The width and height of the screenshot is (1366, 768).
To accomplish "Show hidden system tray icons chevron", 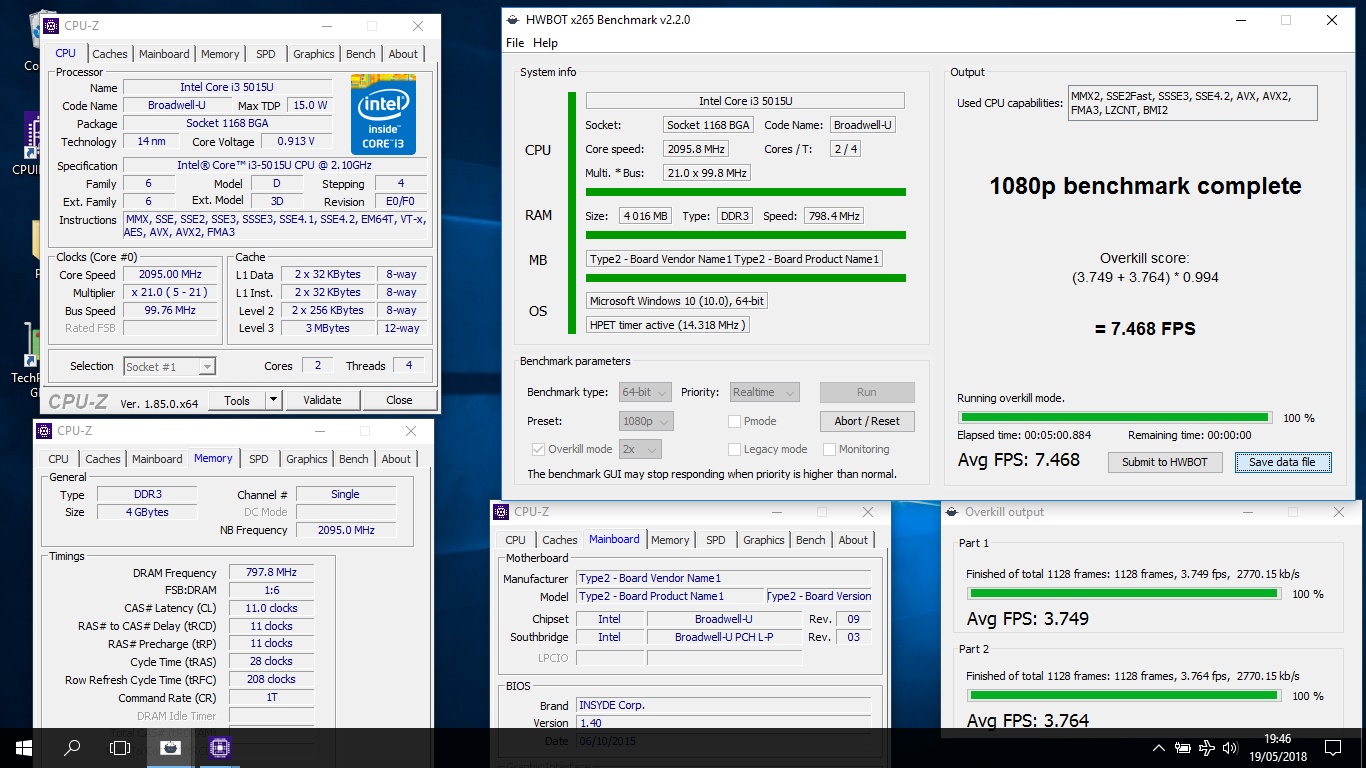I will pyautogui.click(x=1159, y=748).
